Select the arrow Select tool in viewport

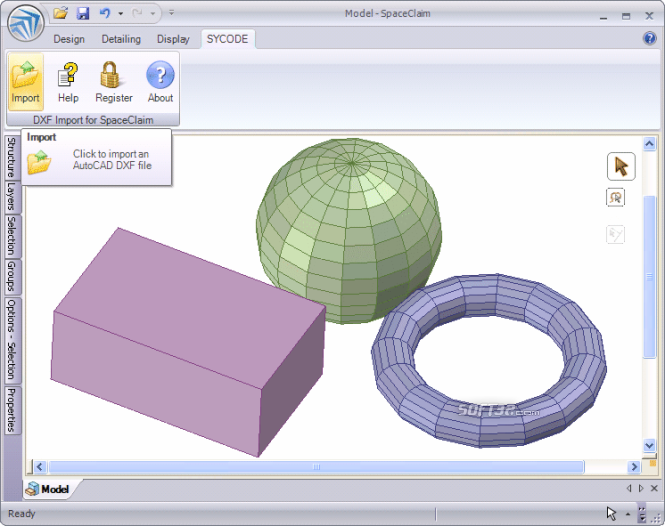pyautogui.click(x=621, y=167)
